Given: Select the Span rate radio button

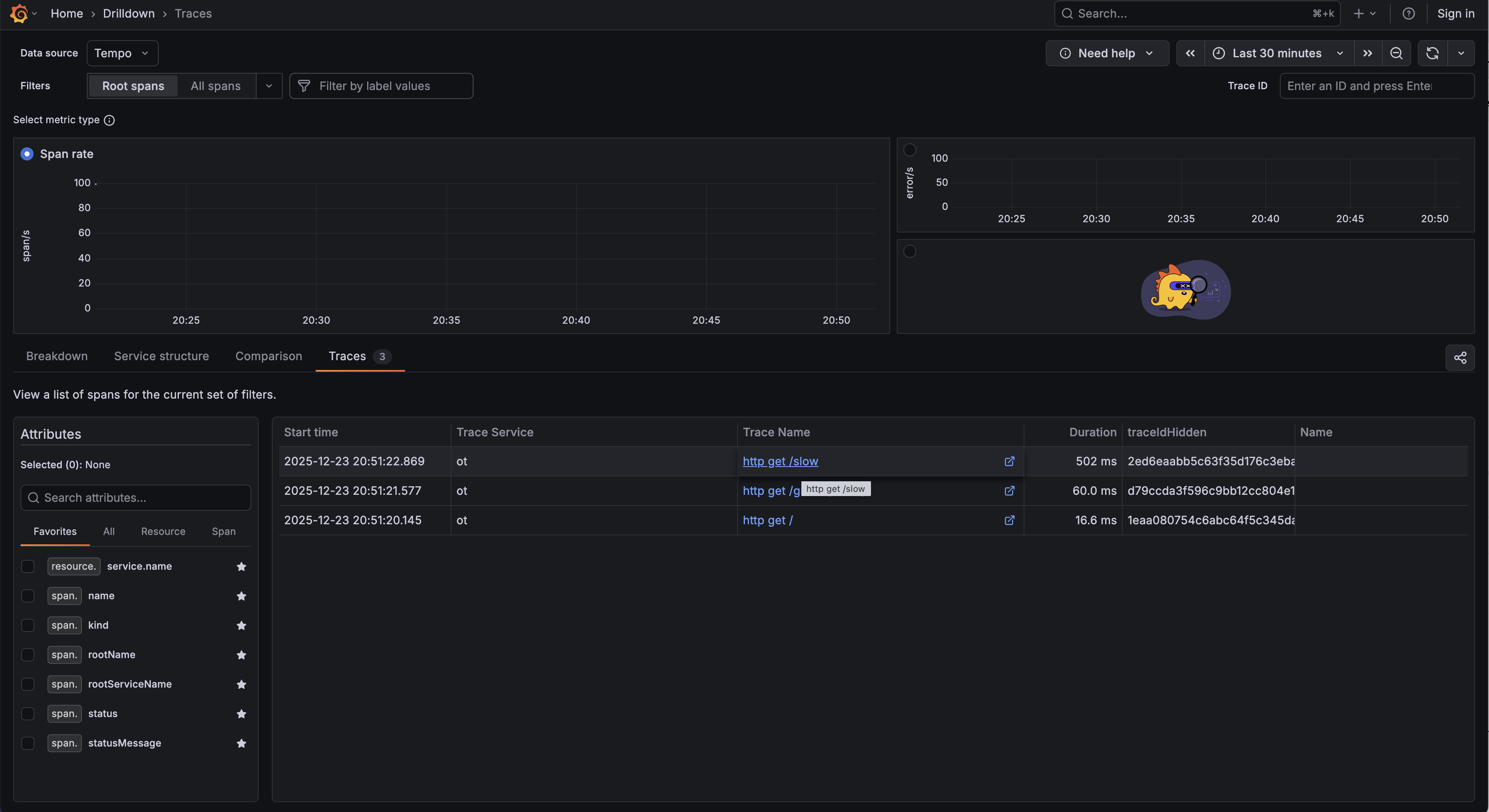Looking at the screenshot, I should click(x=27, y=154).
